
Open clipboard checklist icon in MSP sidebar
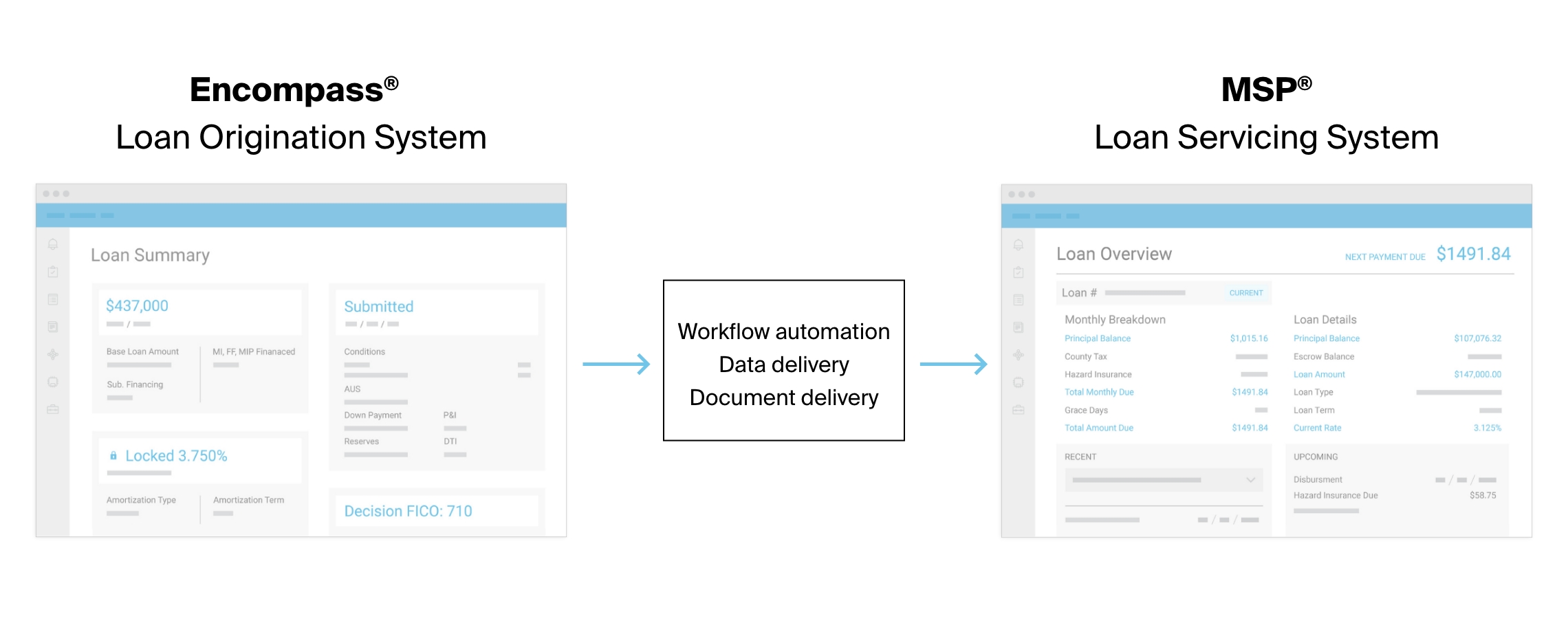(1019, 272)
